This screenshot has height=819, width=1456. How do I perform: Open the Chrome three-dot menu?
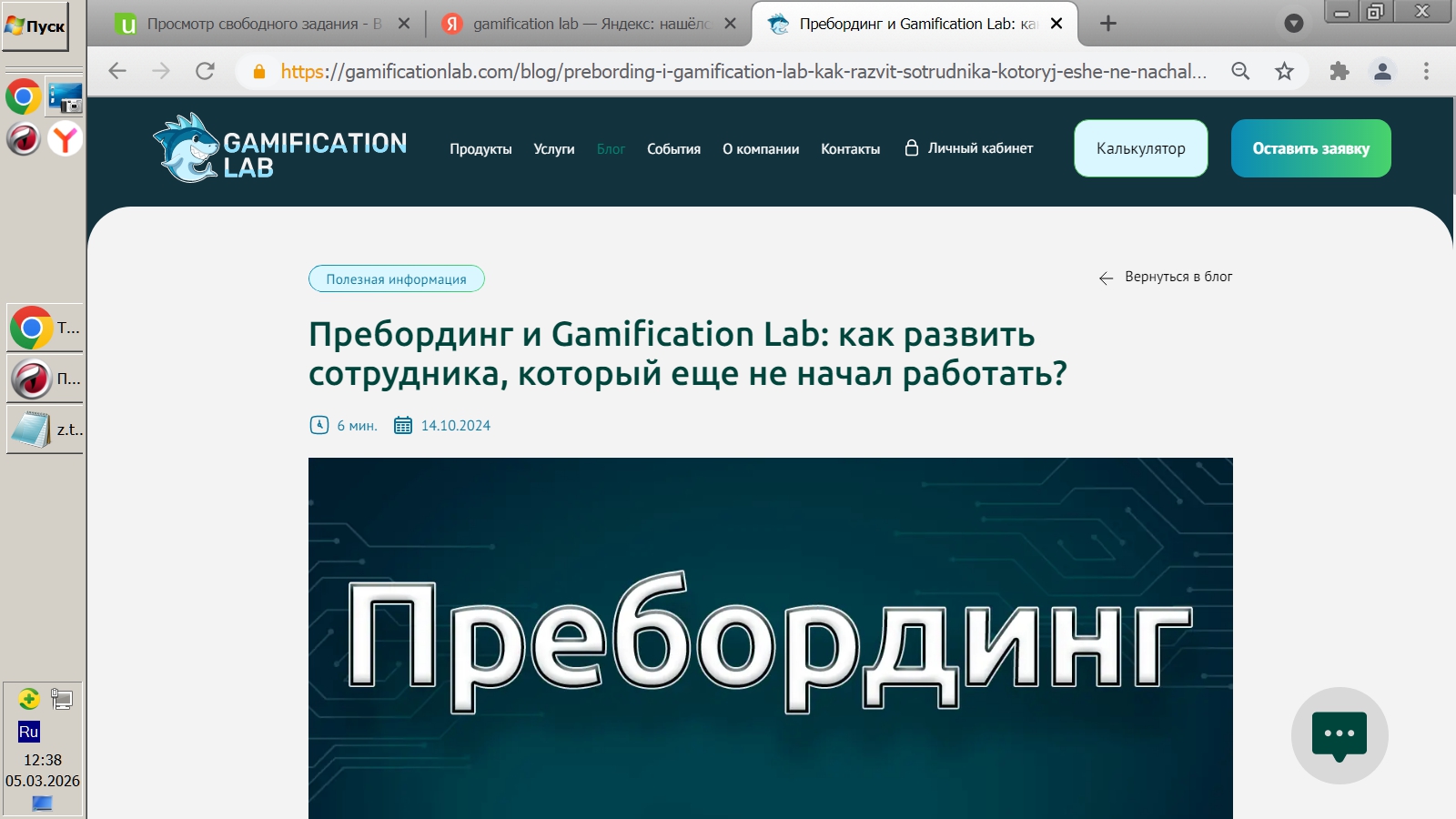[1426, 71]
